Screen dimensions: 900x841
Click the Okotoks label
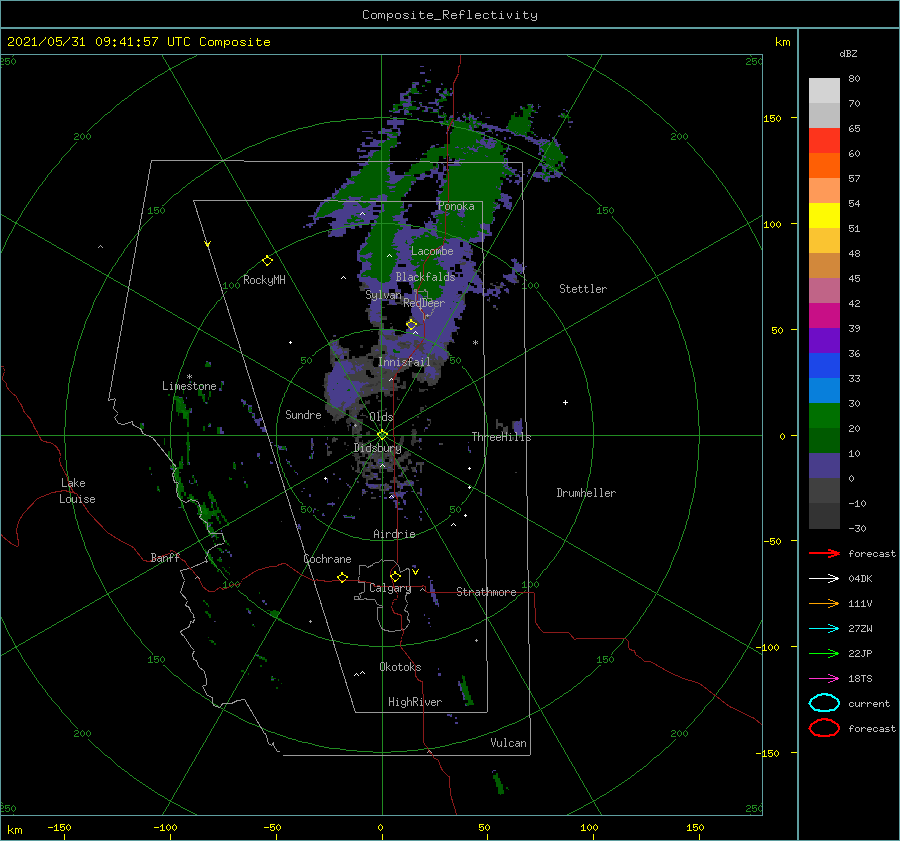pos(400,666)
